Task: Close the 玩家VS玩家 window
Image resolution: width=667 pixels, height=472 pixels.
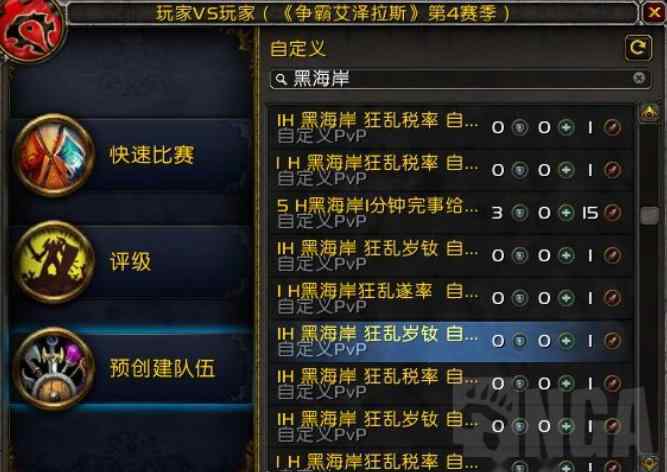Action: click(x=654, y=13)
